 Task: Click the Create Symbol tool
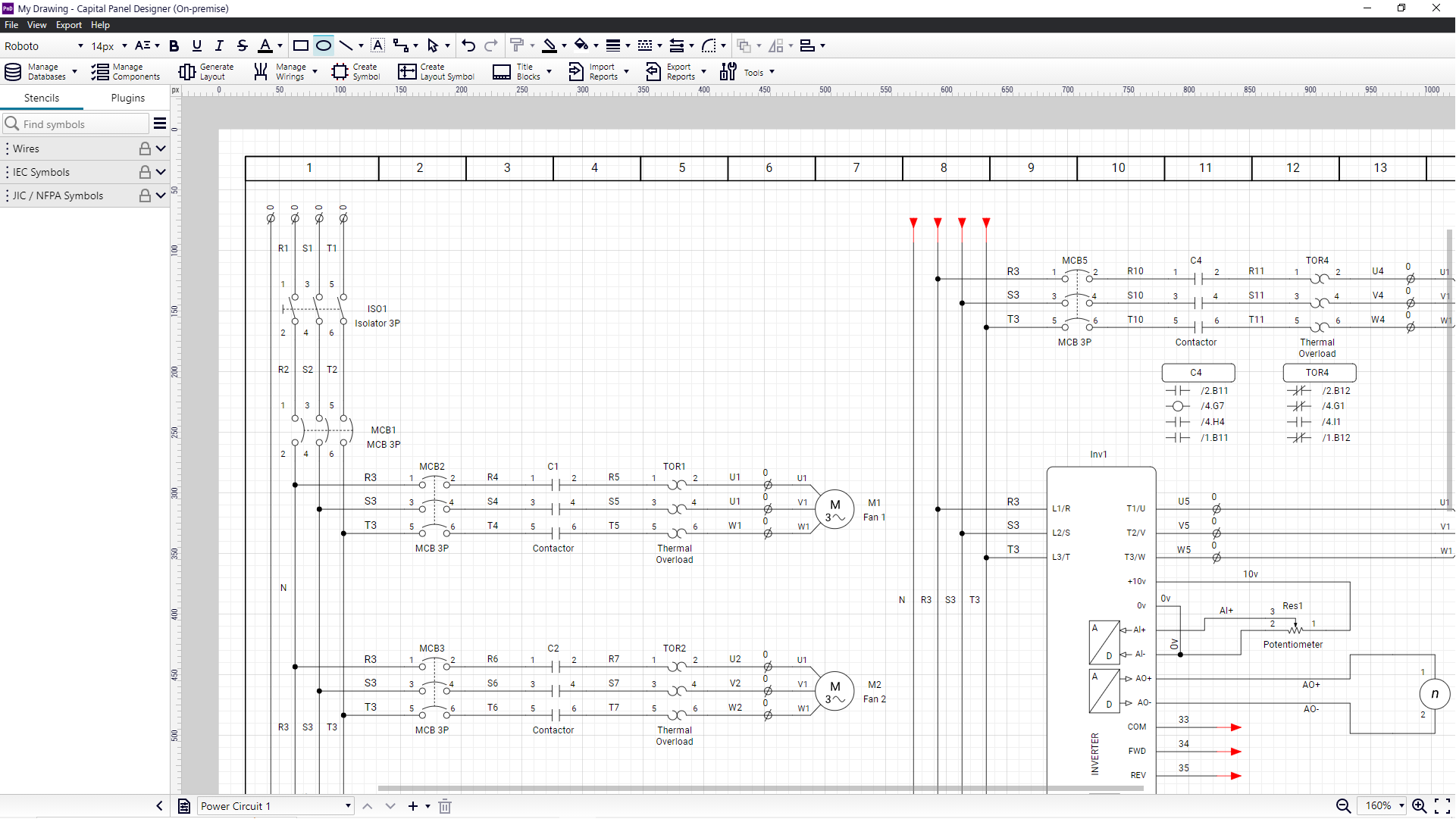[x=355, y=72]
